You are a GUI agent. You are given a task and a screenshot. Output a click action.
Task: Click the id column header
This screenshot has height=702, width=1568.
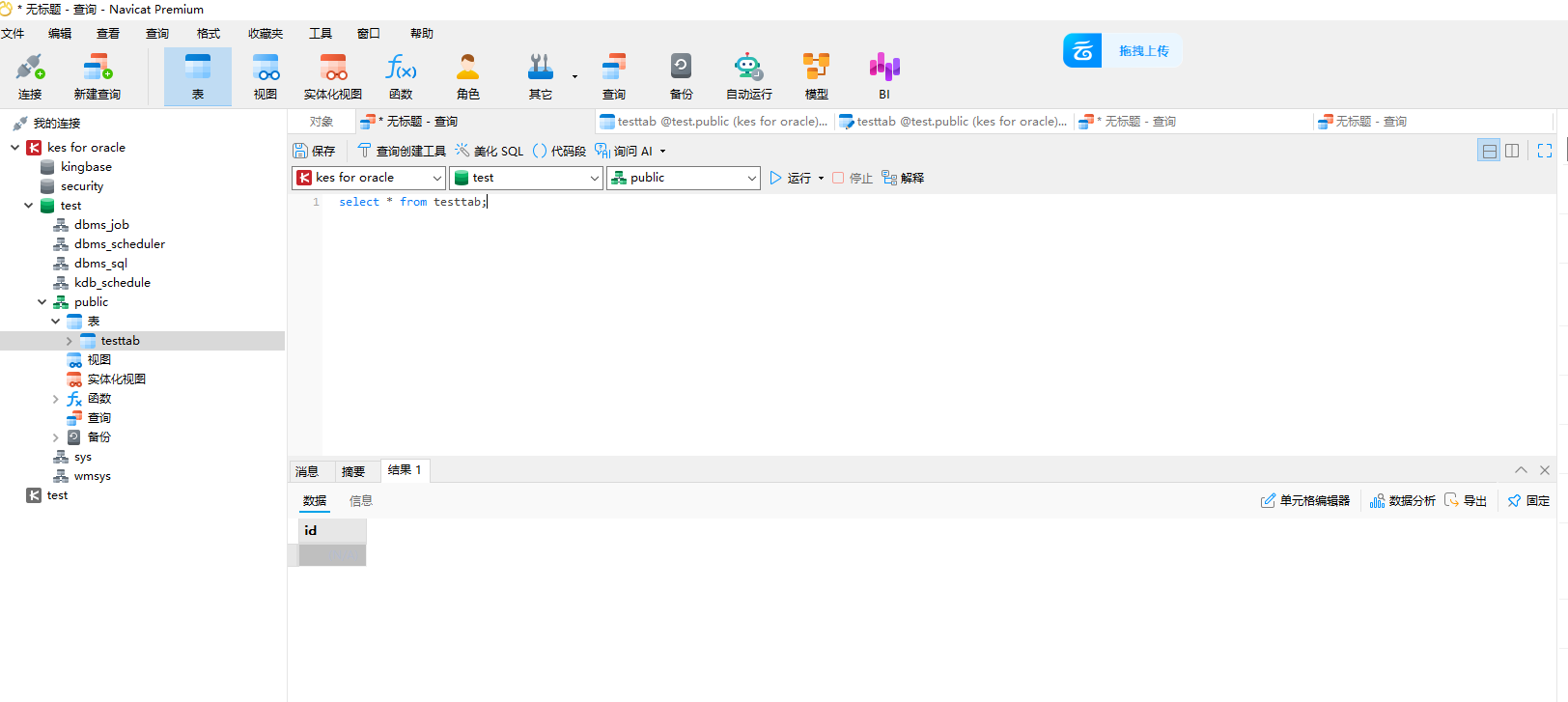(x=332, y=531)
